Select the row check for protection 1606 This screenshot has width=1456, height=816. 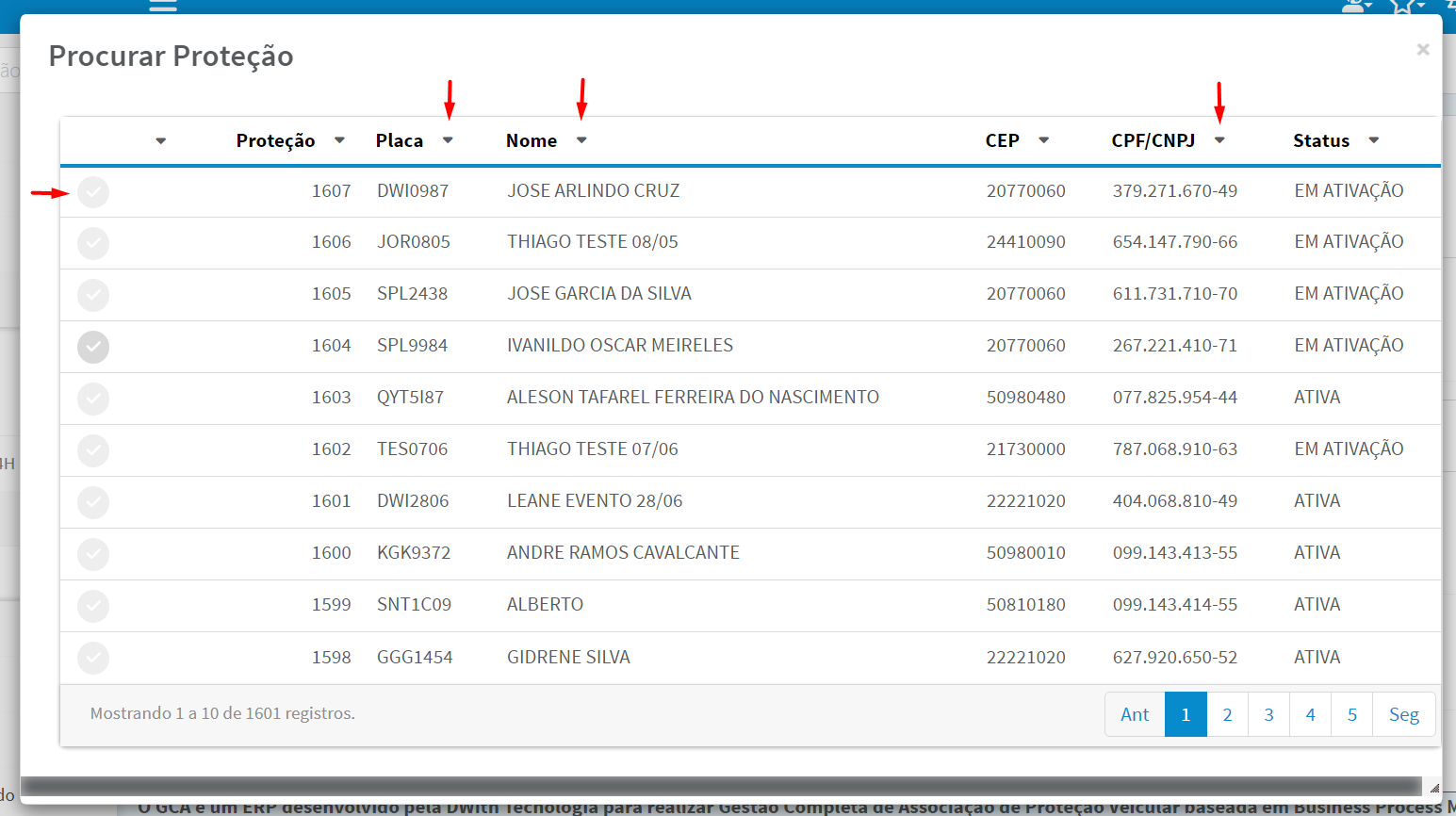93,243
